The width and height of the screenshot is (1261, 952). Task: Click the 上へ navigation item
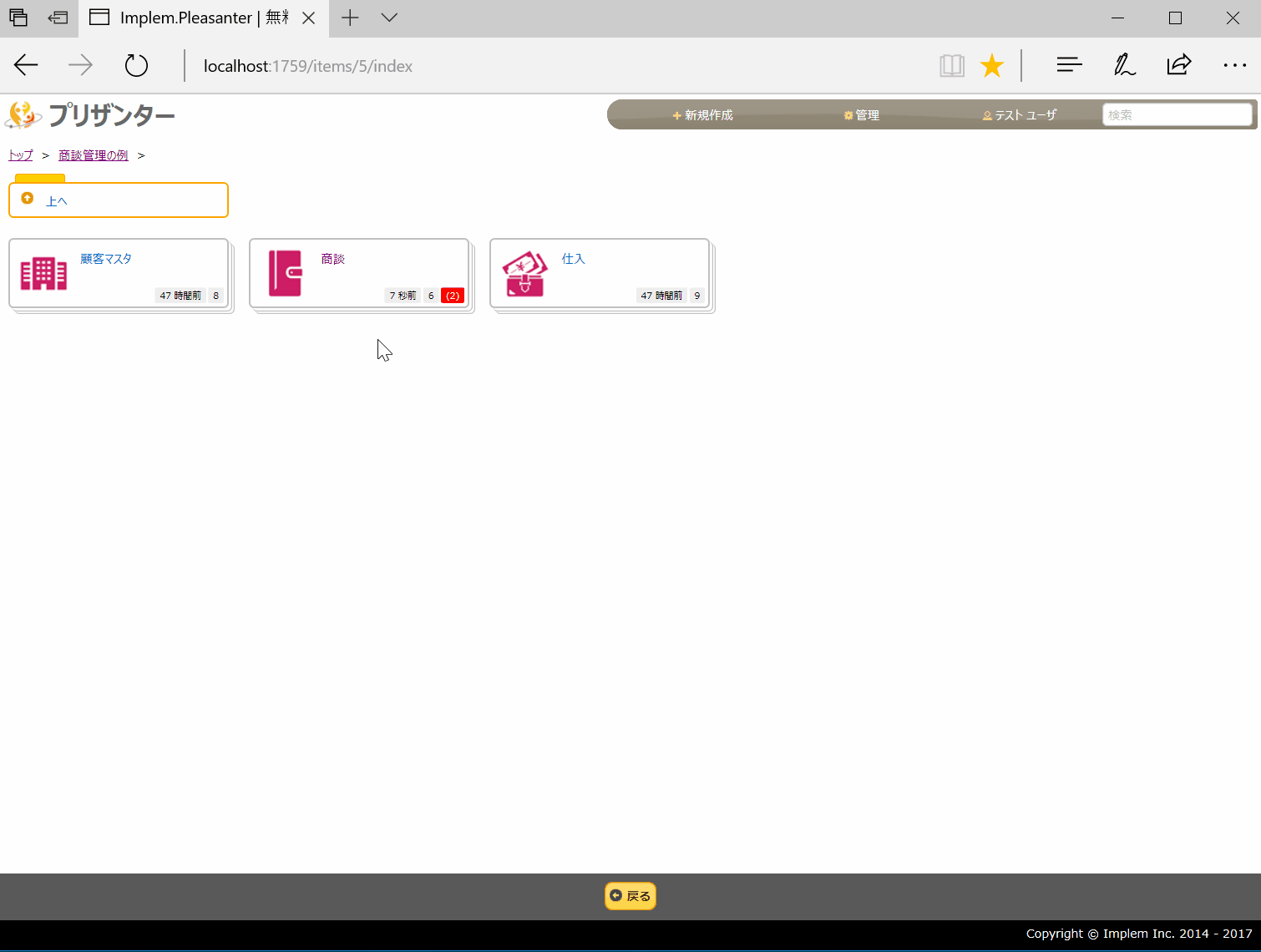point(119,200)
